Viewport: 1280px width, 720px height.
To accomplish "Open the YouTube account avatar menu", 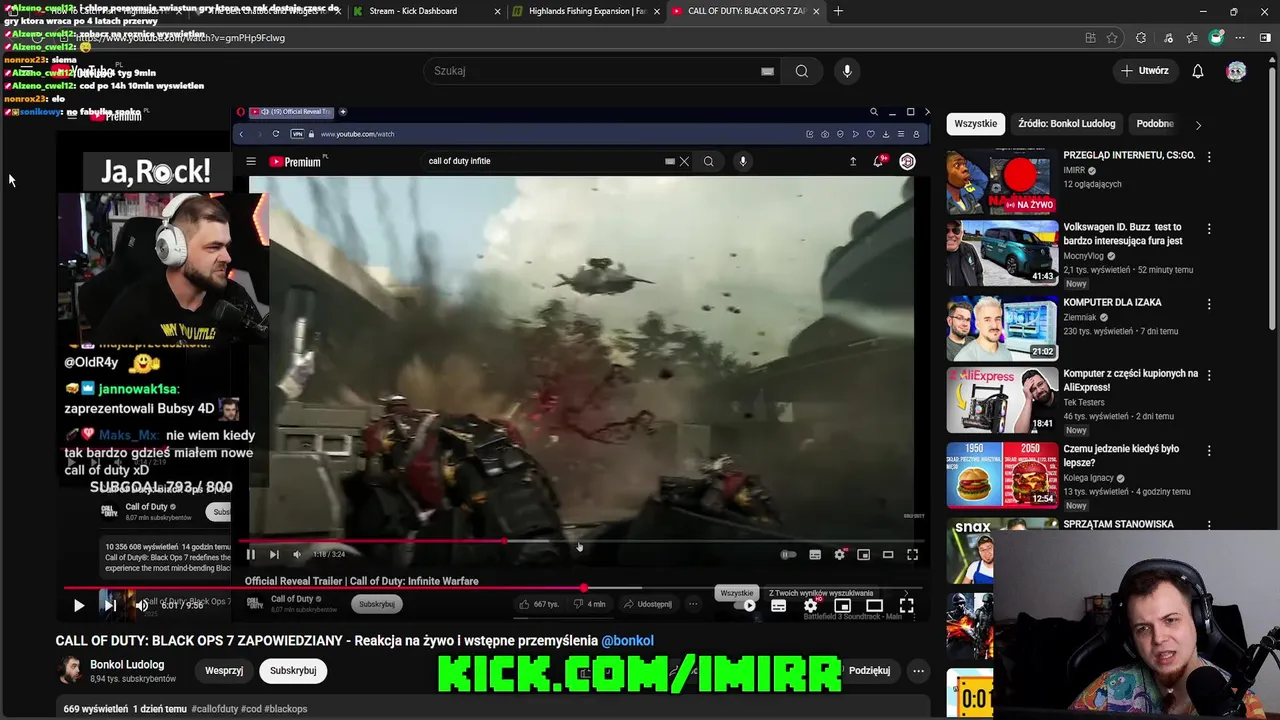I will point(1237,71).
